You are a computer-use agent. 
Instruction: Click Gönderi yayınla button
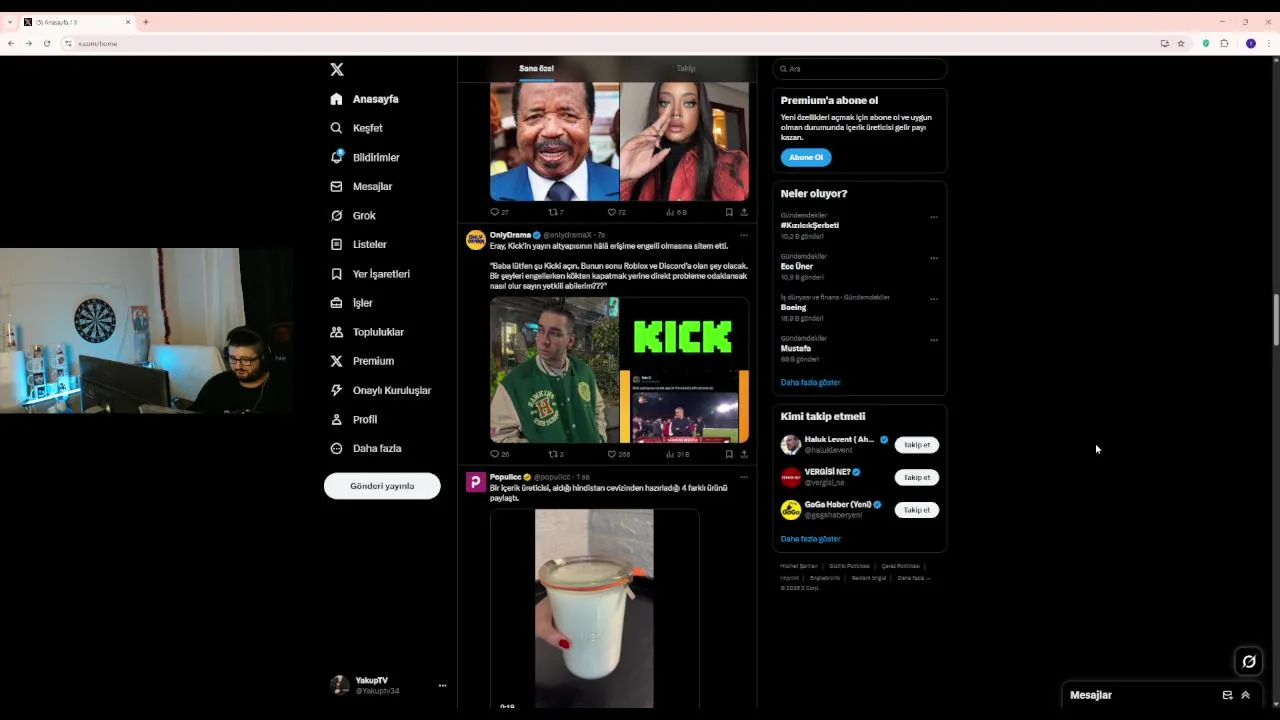click(382, 486)
